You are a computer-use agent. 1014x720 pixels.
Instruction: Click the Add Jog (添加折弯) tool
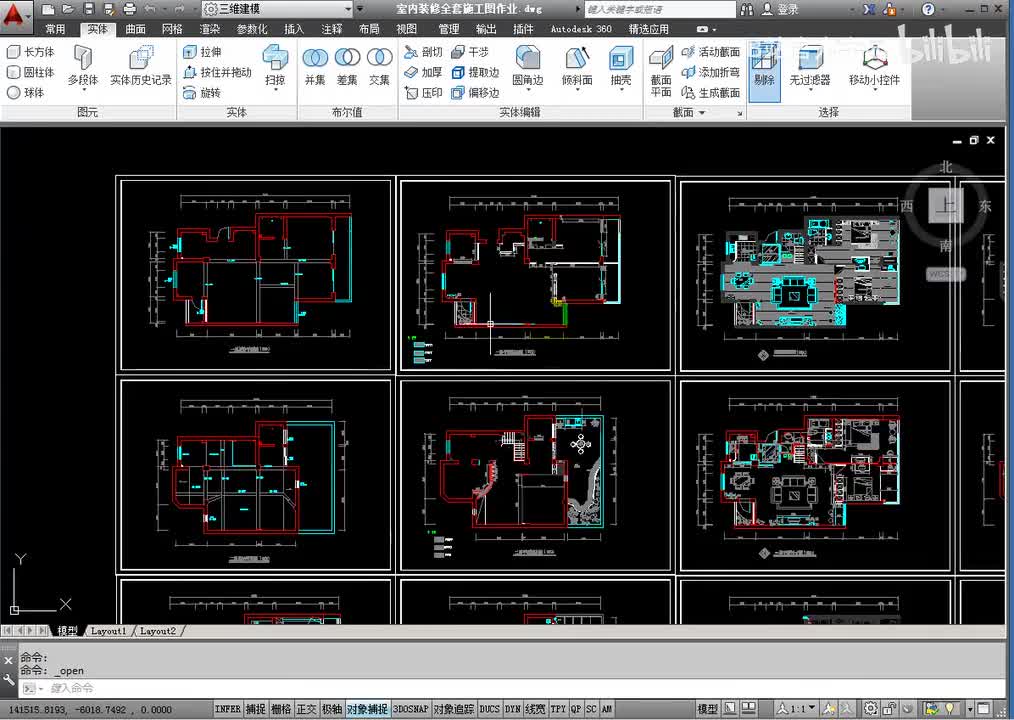point(711,72)
